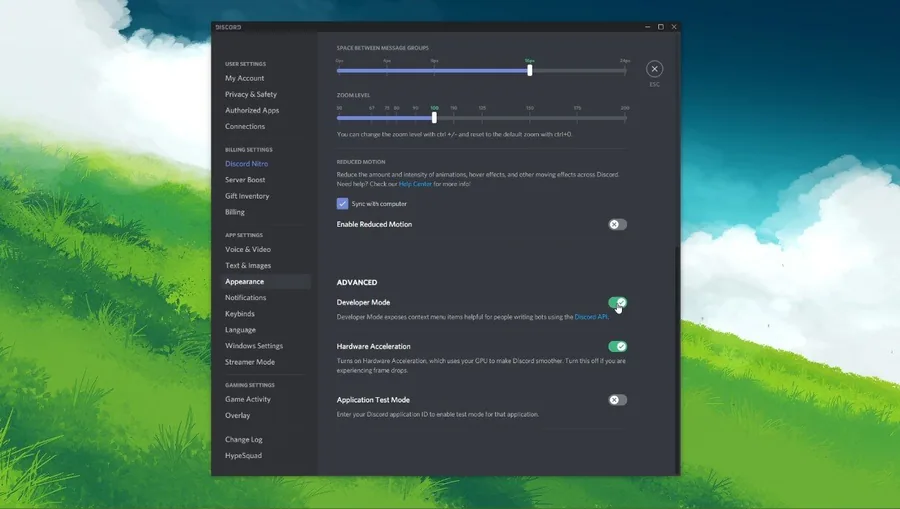This screenshot has height=509, width=900.
Task: Uncheck the Sync with computer checkbox
Action: 342,204
